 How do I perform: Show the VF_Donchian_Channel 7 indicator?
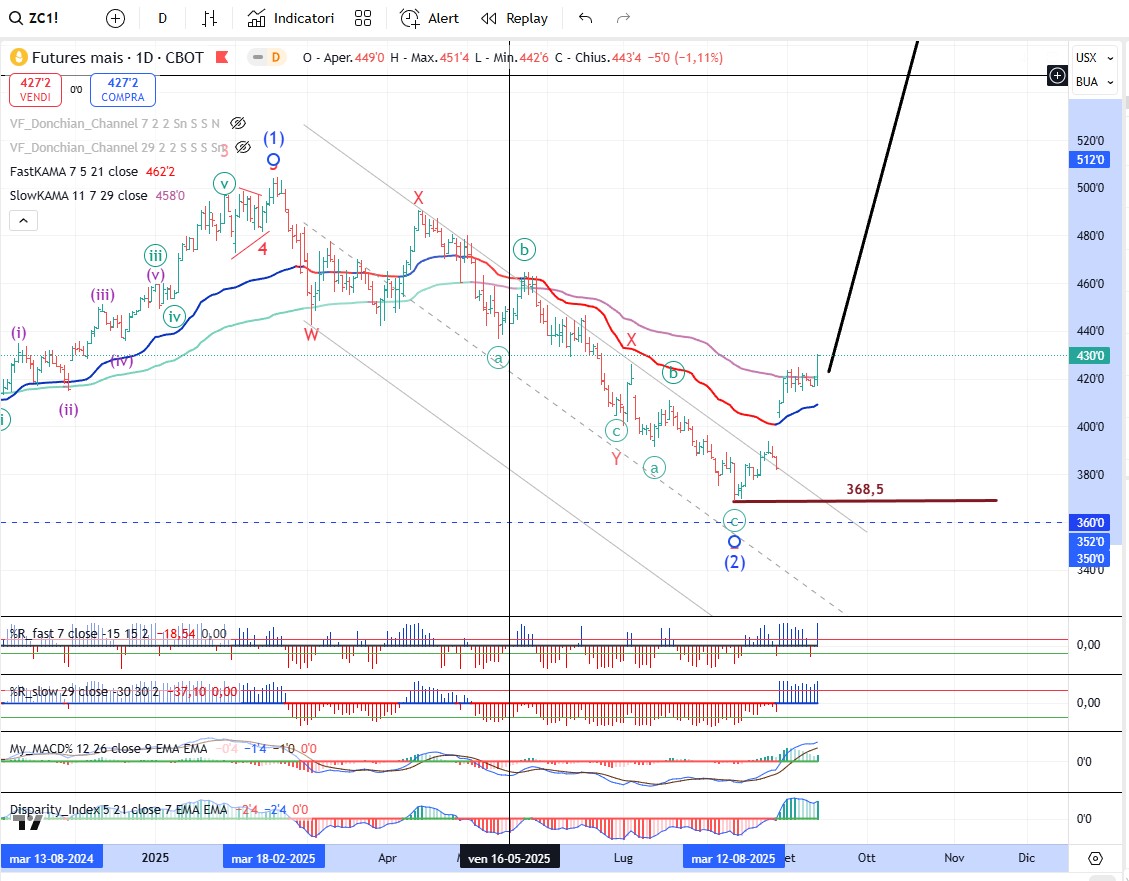click(x=238, y=123)
